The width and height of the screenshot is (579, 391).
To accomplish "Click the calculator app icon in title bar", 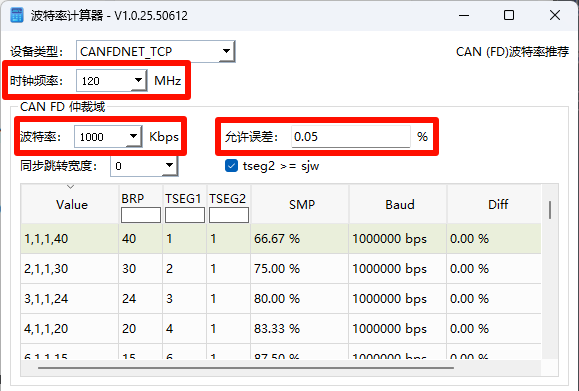I will pos(17,15).
